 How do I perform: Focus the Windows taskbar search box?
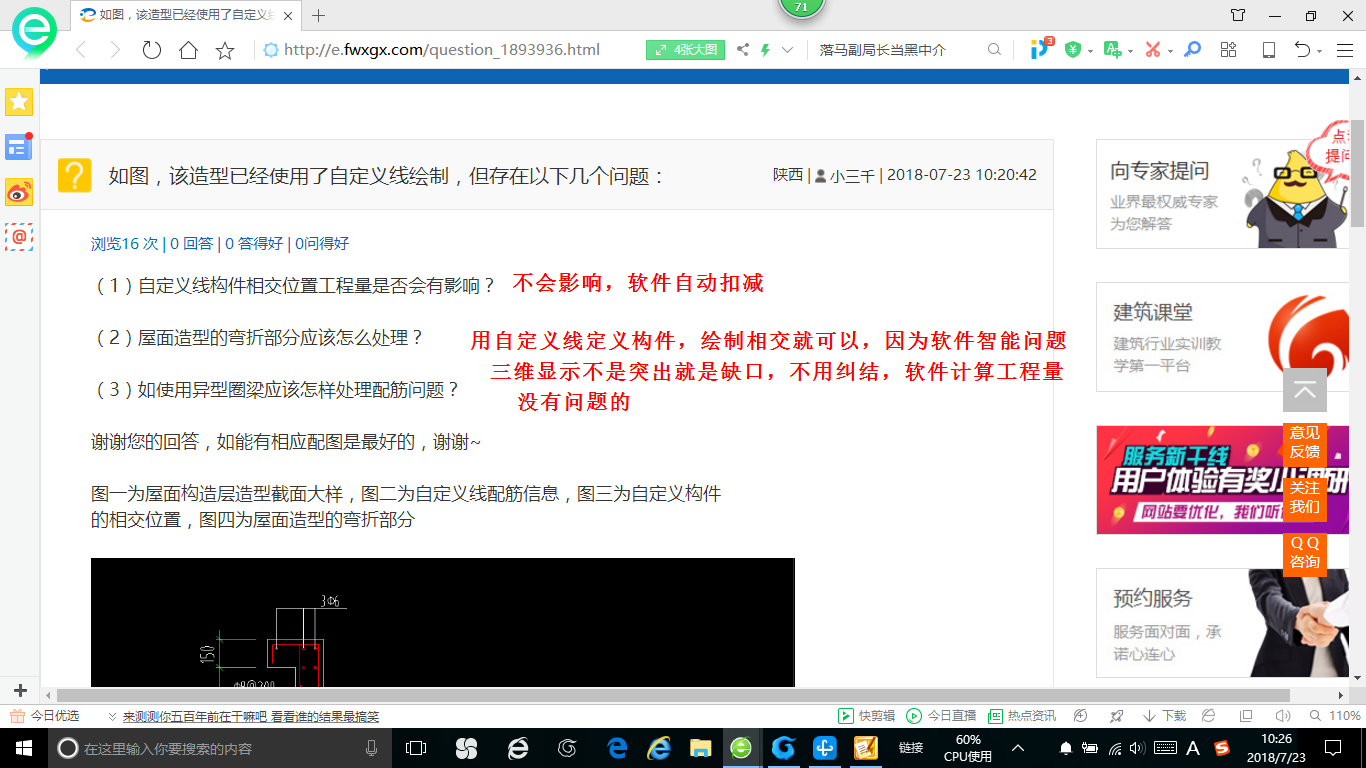218,748
